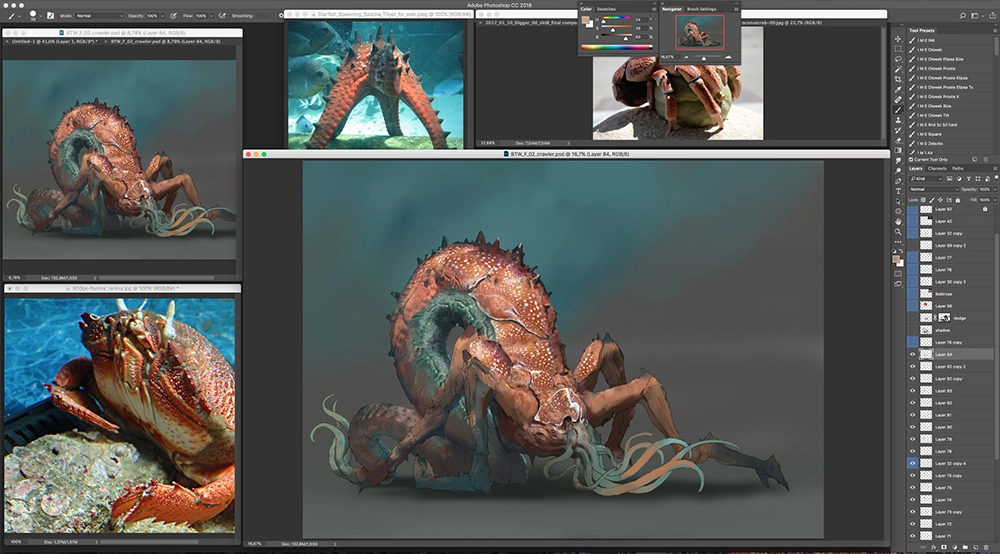Click the trash icon in Tool Presets
The width and height of the screenshot is (1000, 554).
pyautogui.click(x=986, y=159)
